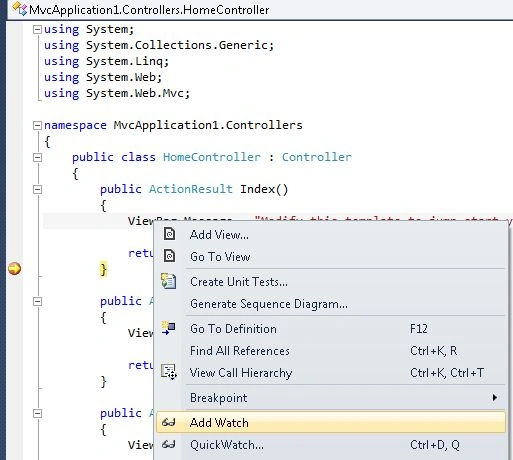The image size is (513, 460).
Task: Open the Breakpoint submenu arrow
Action: (495, 397)
